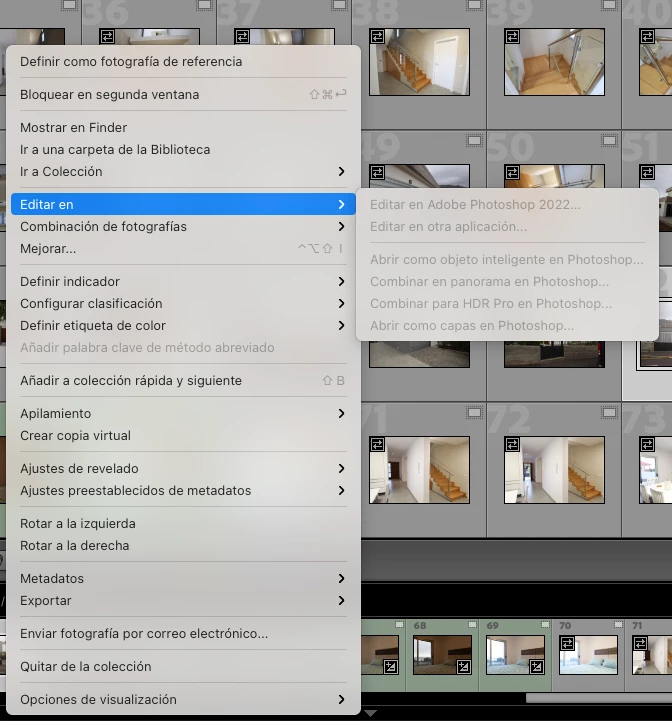This screenshot has width=672, height=721.
Task: Toggle the corner marker of grid cell 49
Action: click(x=474, y=141)
